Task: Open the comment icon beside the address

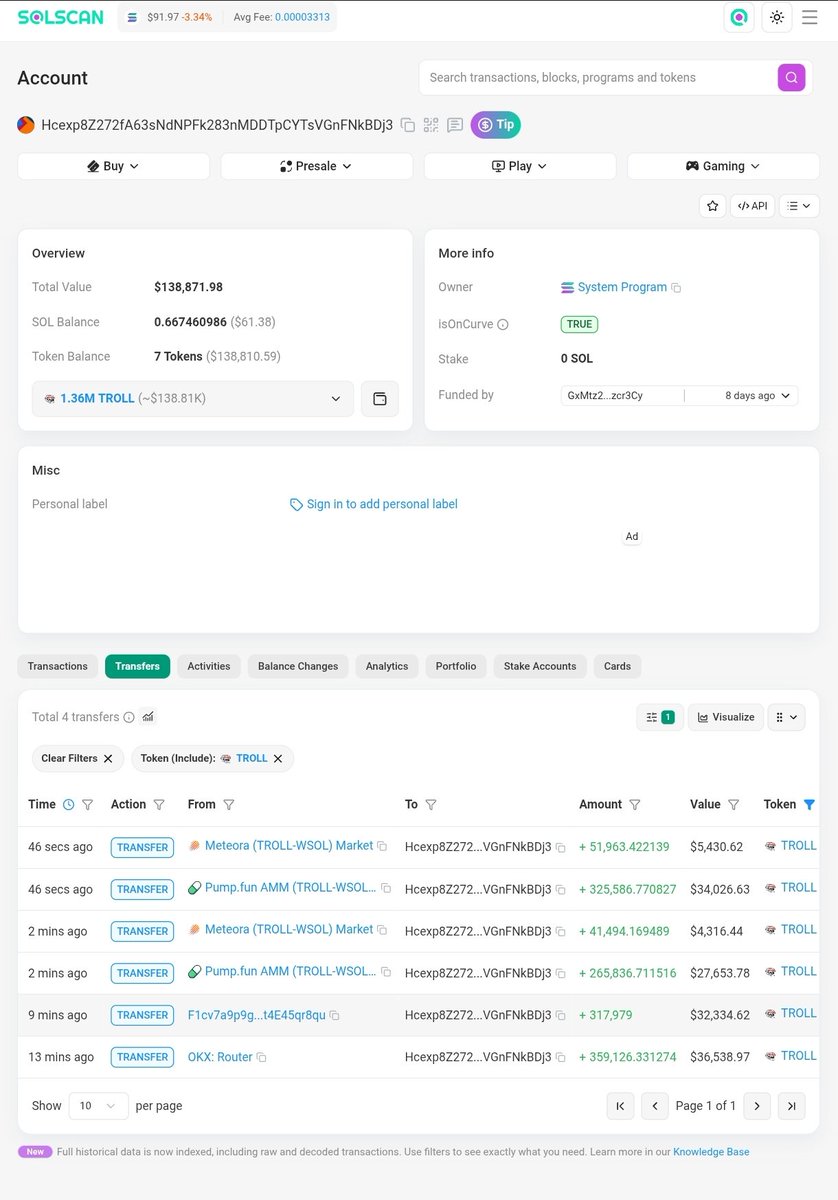Action: (x=455, y=125)
